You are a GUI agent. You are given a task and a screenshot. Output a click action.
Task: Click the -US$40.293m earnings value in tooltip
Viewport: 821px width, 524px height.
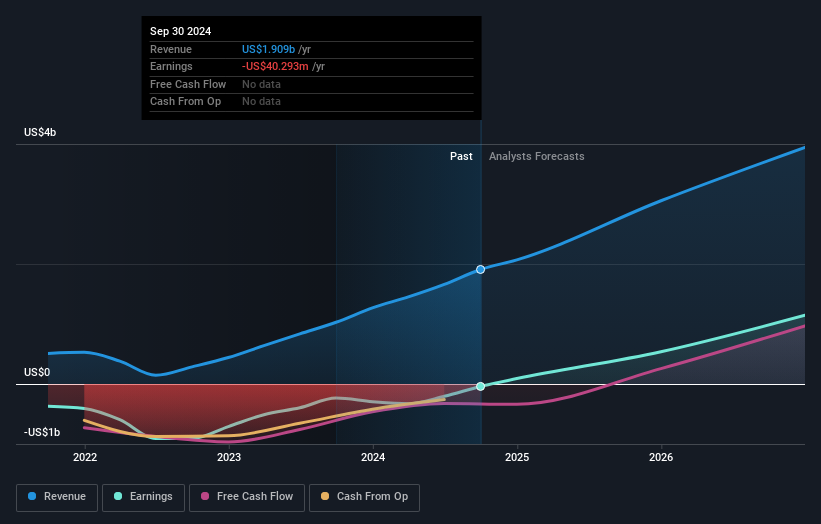pyautogui.click(x=277, y=66)
